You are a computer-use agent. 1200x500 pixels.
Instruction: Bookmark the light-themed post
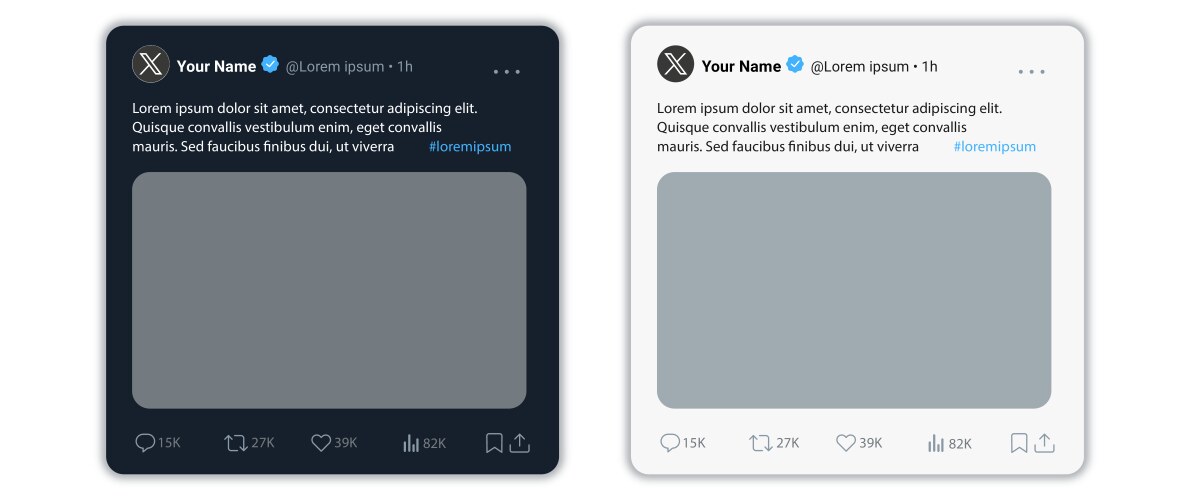pyautogui.click(x=1019, y=442)
